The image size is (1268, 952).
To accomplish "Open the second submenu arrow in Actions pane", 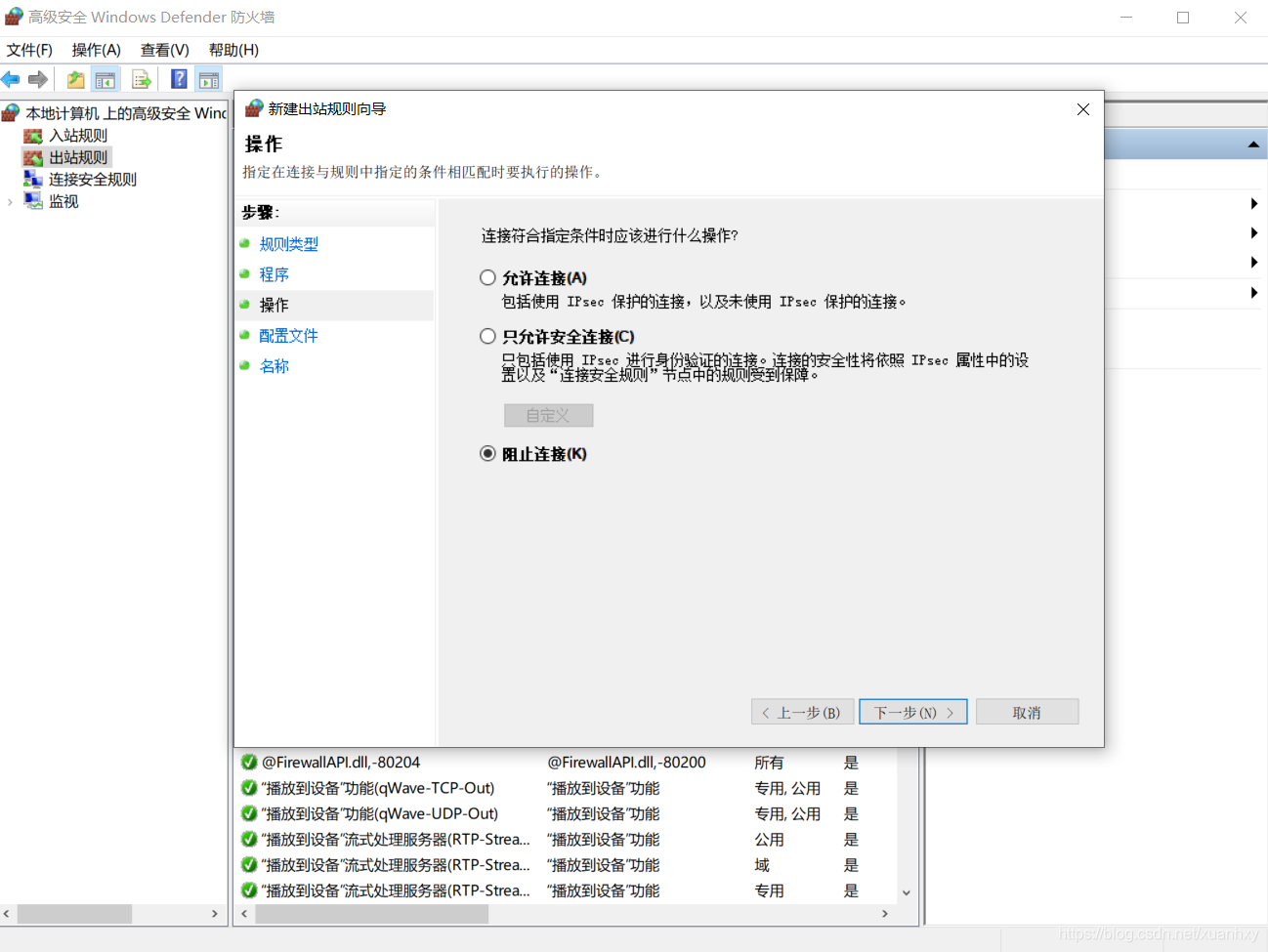I will [x=1254, y=233].
